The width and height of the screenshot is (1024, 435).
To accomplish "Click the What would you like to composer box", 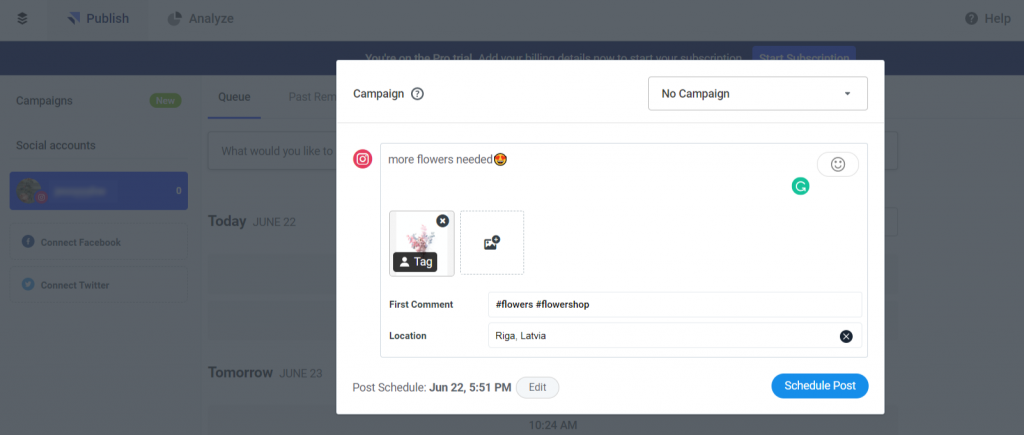I will coord(272,151).
